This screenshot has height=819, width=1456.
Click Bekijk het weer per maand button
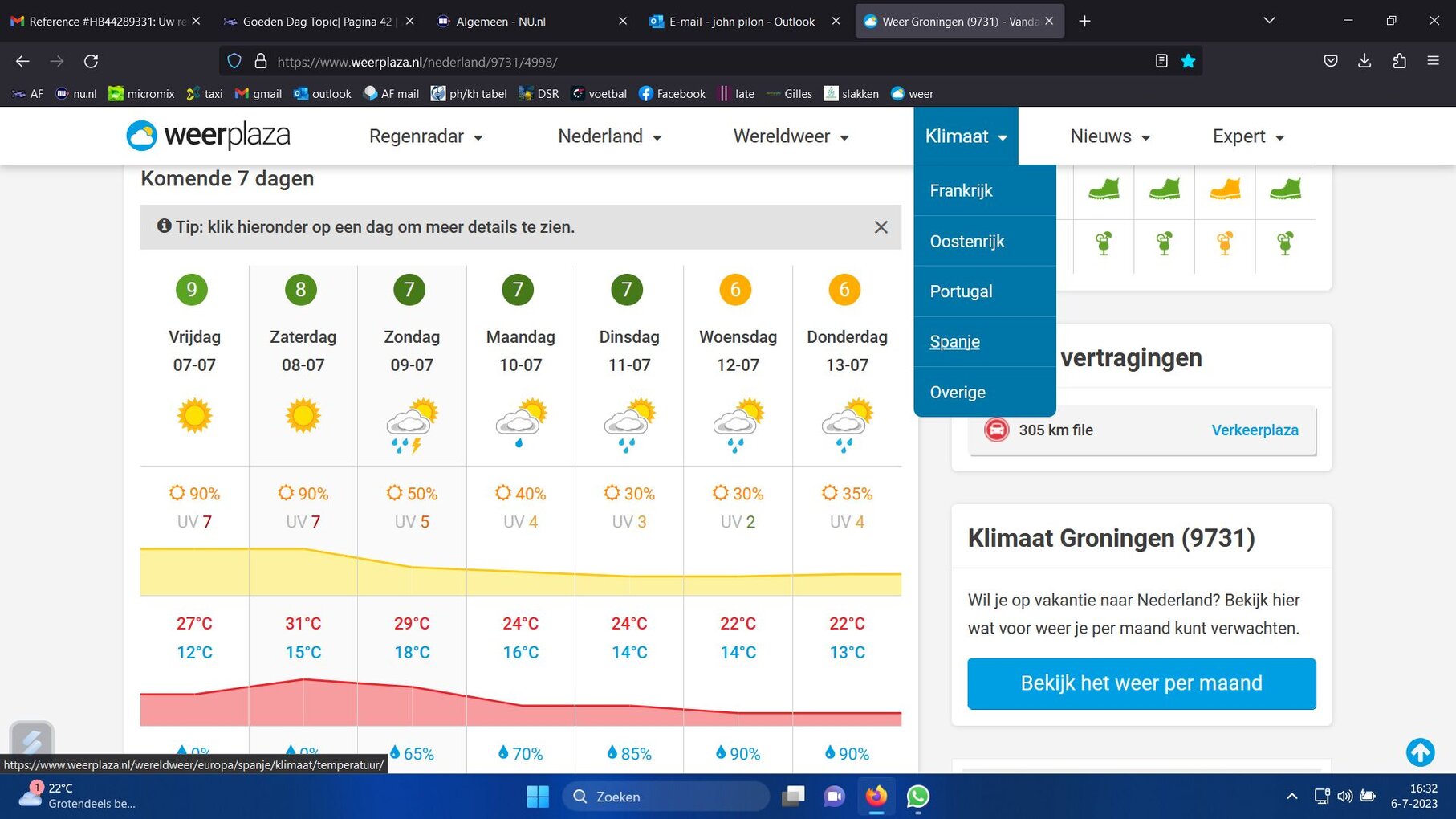coord(1141,683)
